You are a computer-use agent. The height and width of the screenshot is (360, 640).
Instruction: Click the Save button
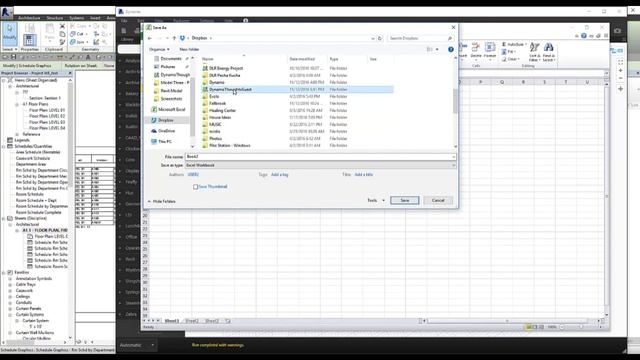(404, 200)
